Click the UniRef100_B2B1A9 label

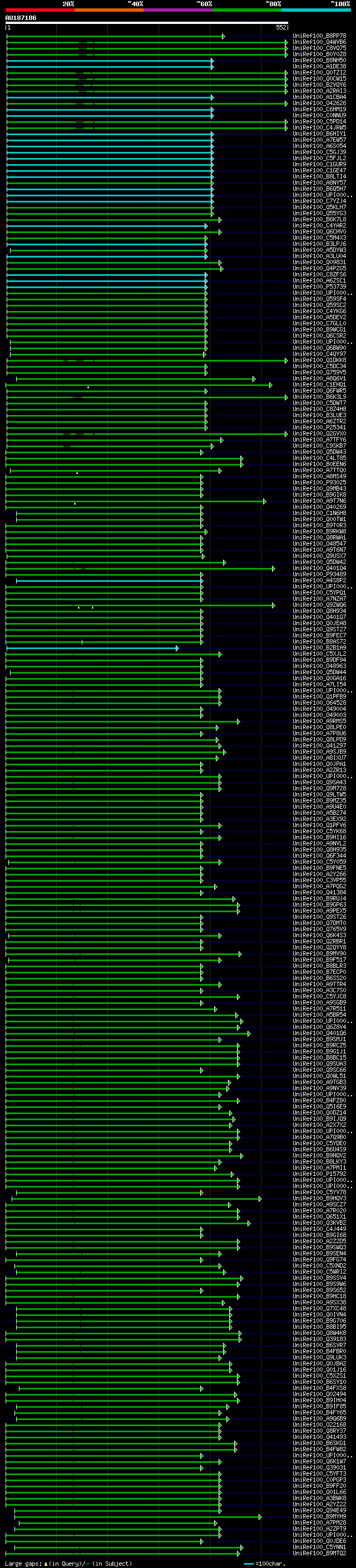coord(319,648)
